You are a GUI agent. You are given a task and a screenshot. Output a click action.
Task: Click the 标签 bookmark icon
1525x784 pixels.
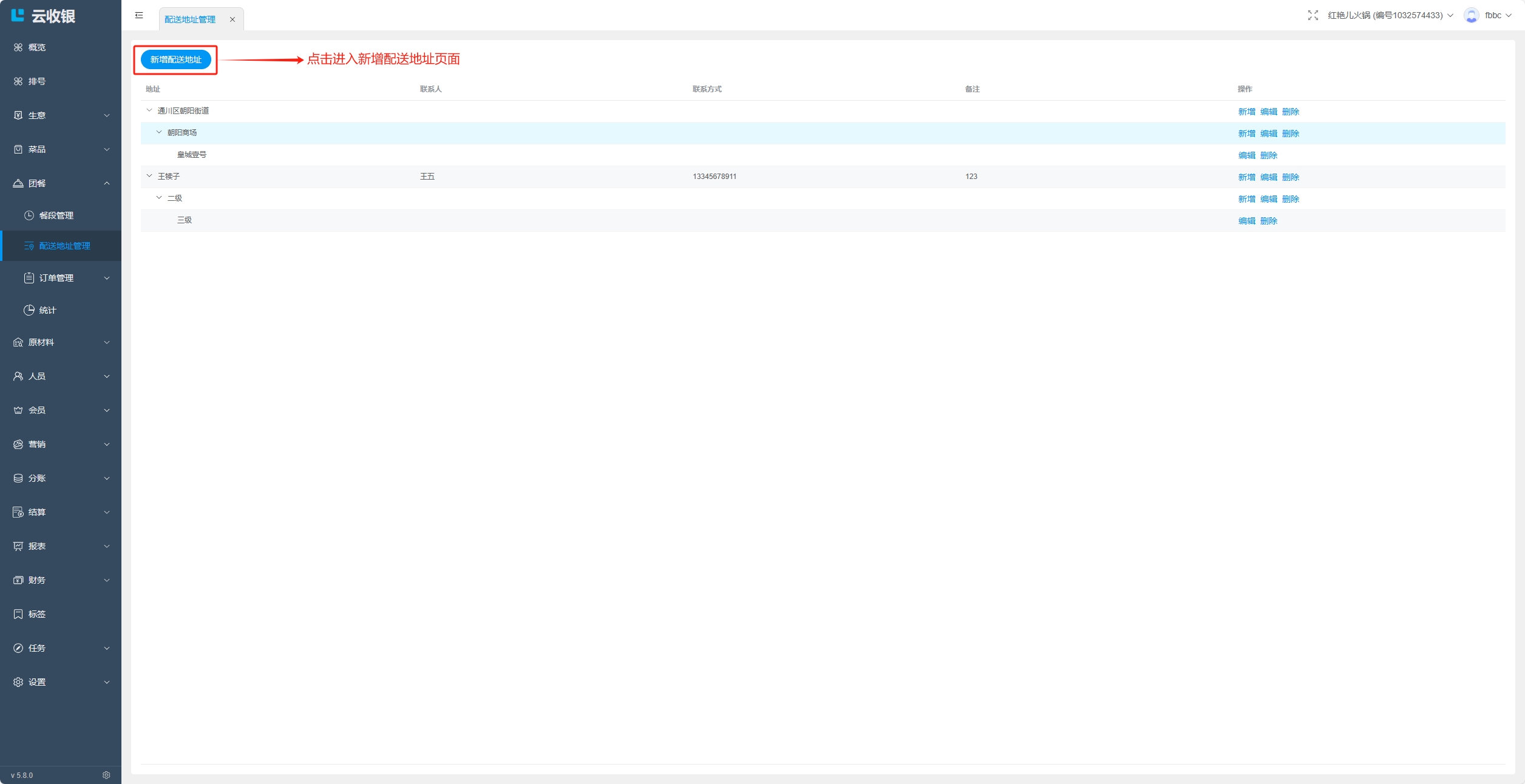[x=18, y=614]
